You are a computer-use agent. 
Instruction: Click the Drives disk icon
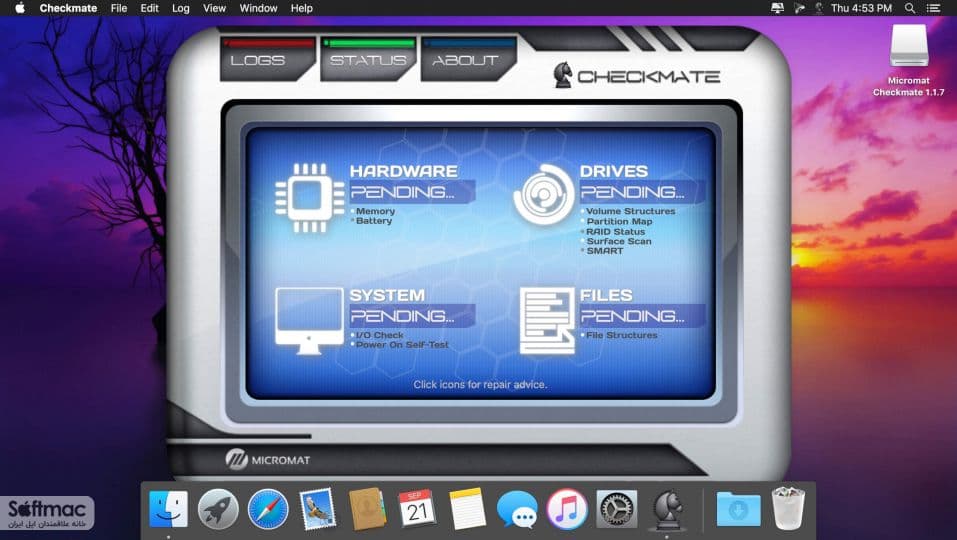pos(544,195)
